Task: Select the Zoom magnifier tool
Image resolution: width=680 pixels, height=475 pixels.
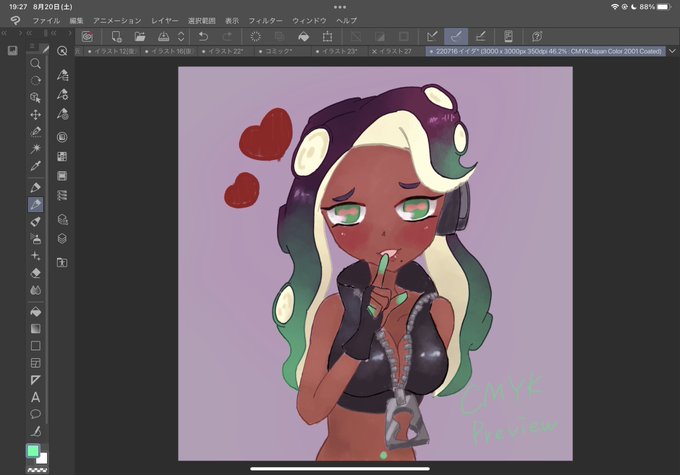Action: point(36,64)
